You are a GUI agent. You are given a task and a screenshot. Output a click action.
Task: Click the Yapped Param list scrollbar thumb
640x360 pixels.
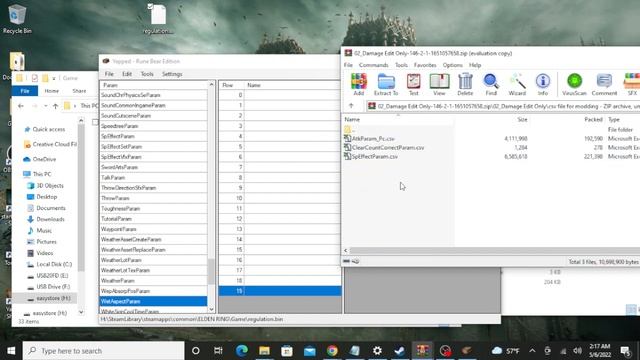[211, 271]
